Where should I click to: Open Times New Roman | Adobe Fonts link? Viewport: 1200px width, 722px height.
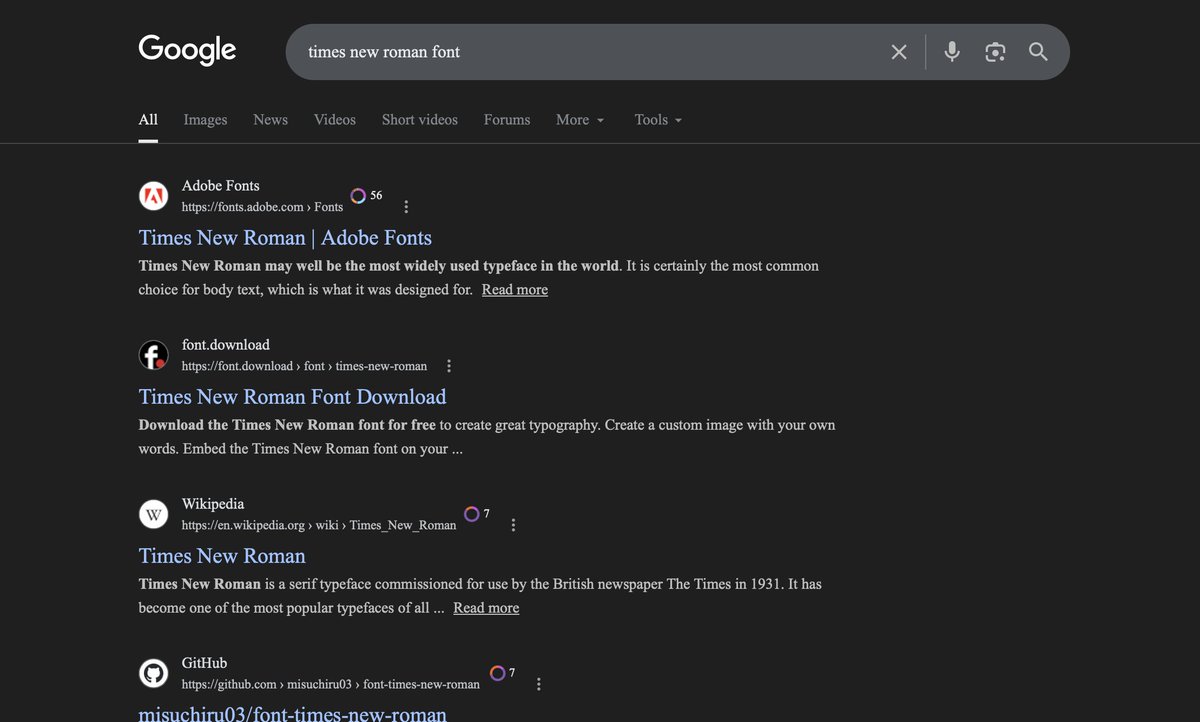285,238
